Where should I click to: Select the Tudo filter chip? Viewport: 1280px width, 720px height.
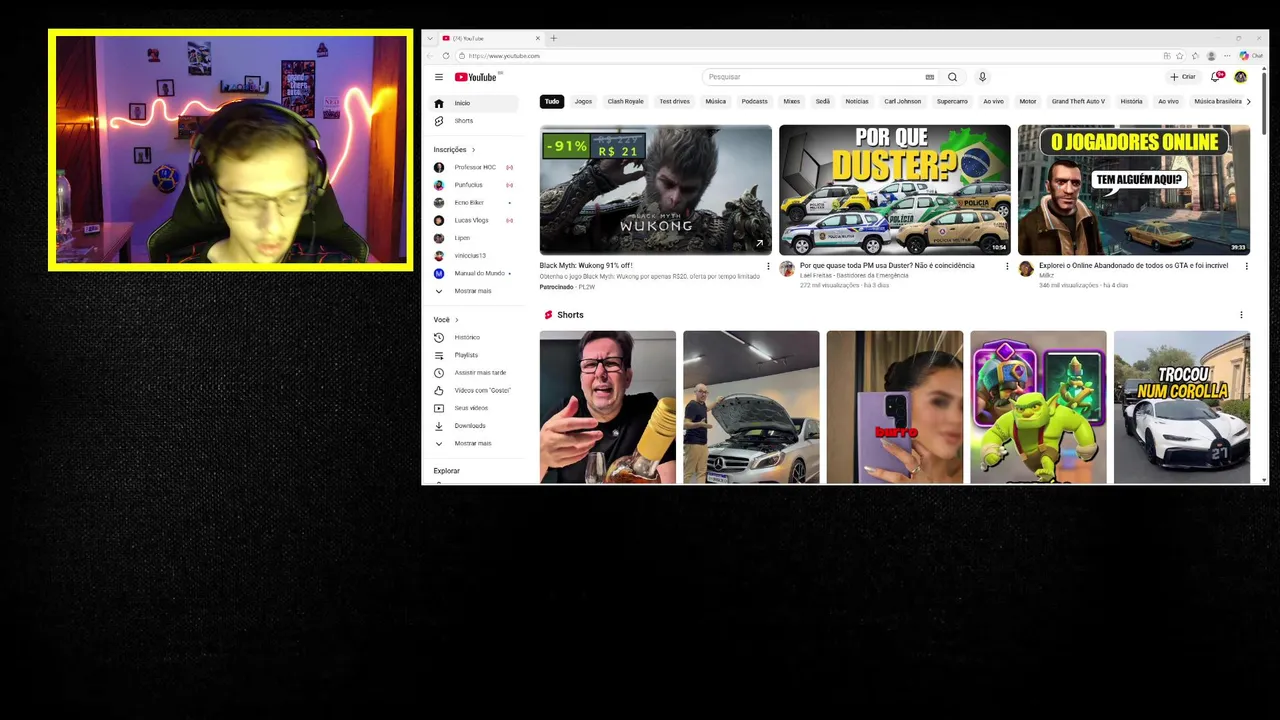coord(552,101)
